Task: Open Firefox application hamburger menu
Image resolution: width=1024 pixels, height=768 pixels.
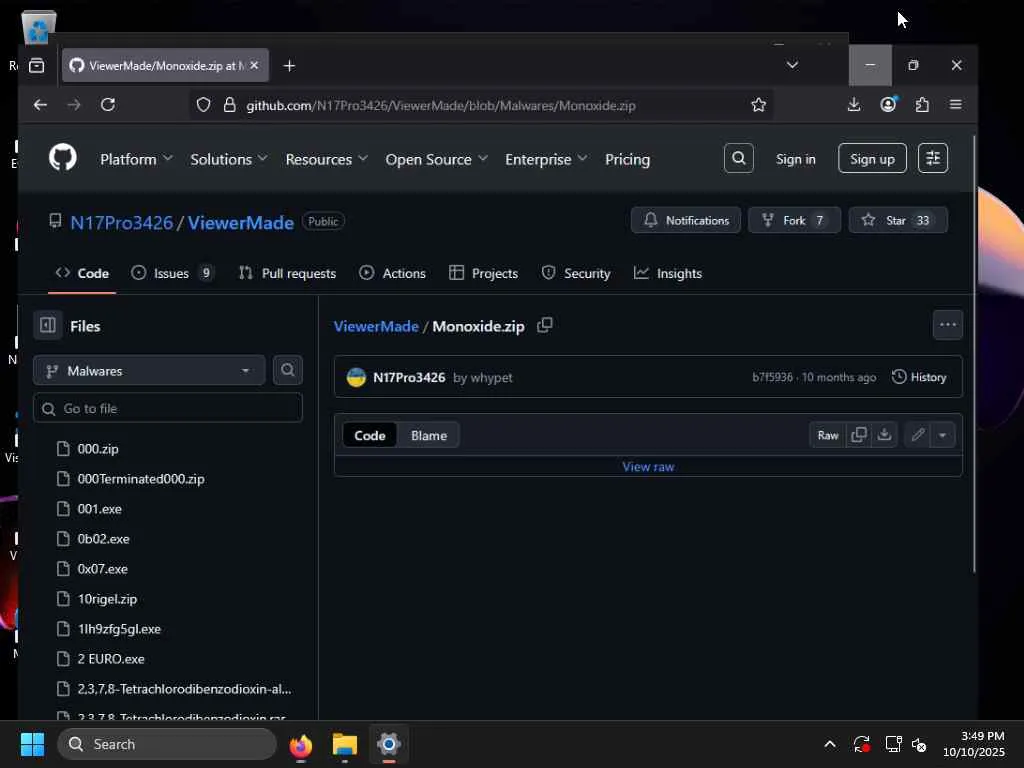Action: (x=955, y=104)
